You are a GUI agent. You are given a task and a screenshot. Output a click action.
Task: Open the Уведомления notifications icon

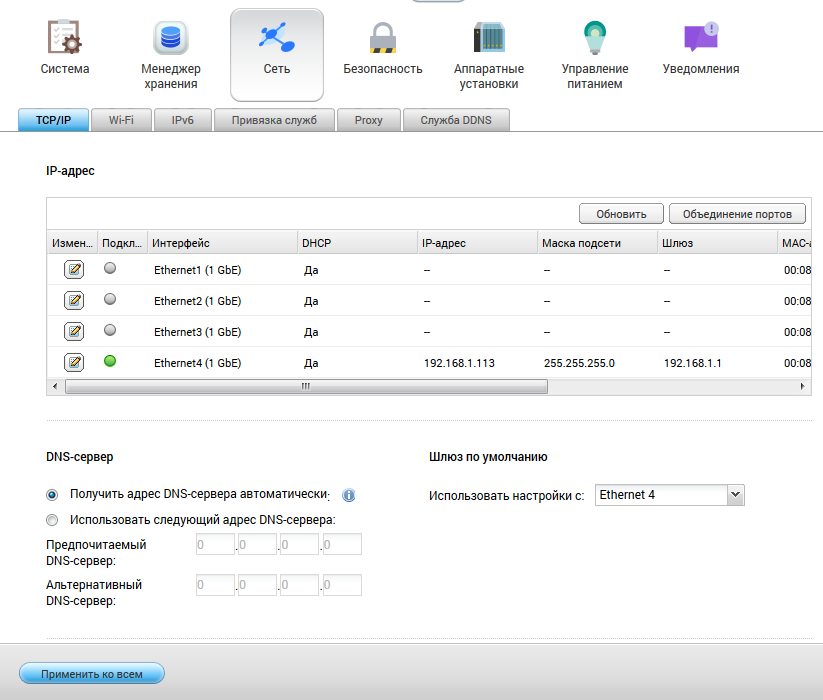(x=701, y=38)
